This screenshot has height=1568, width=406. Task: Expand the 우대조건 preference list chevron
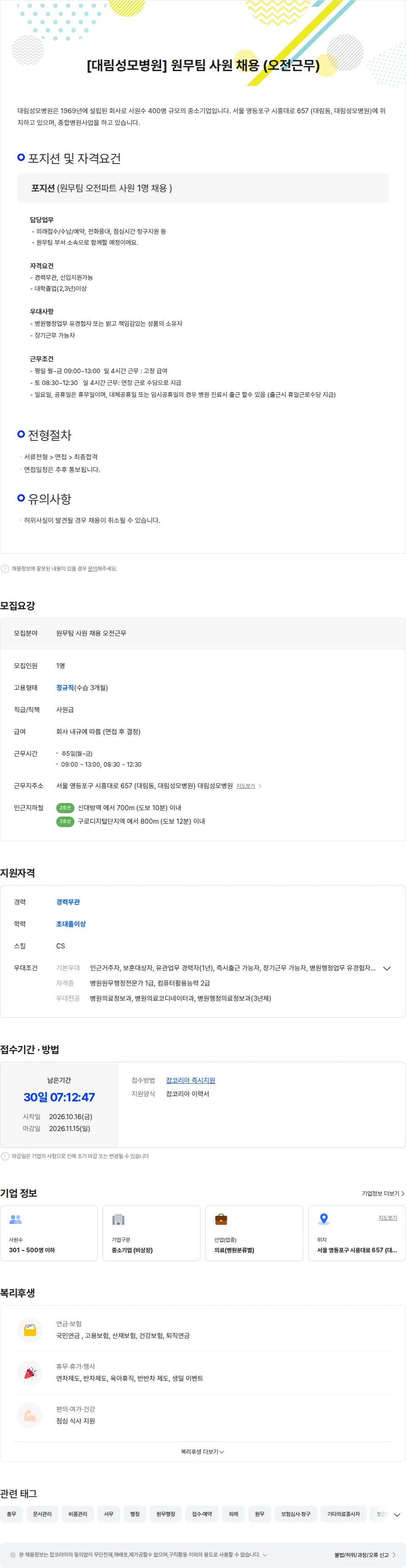tap(387, 968)
